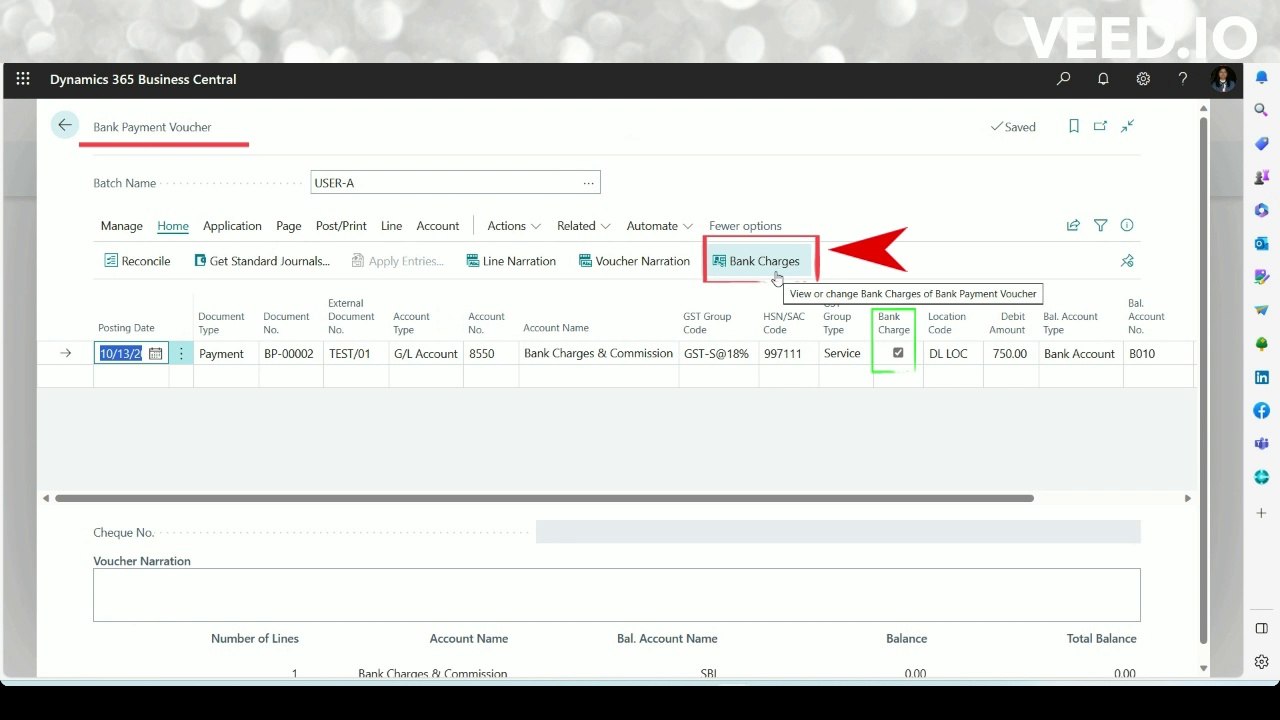Bookmark this page
The height and width of the screenshot is (720, 1280).
coord(1074,126)
